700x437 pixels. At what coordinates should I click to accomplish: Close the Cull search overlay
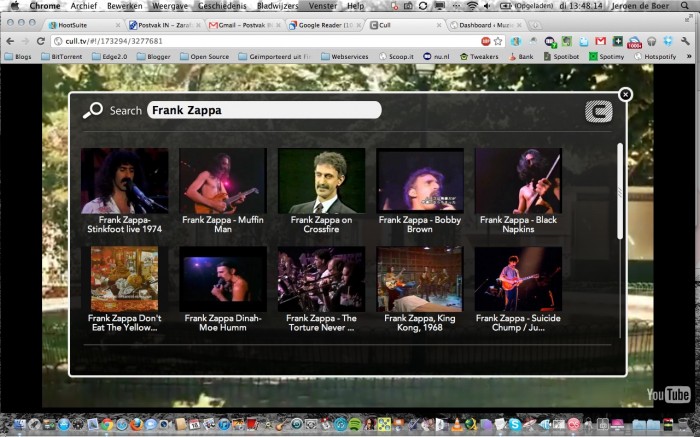[625, 95]
